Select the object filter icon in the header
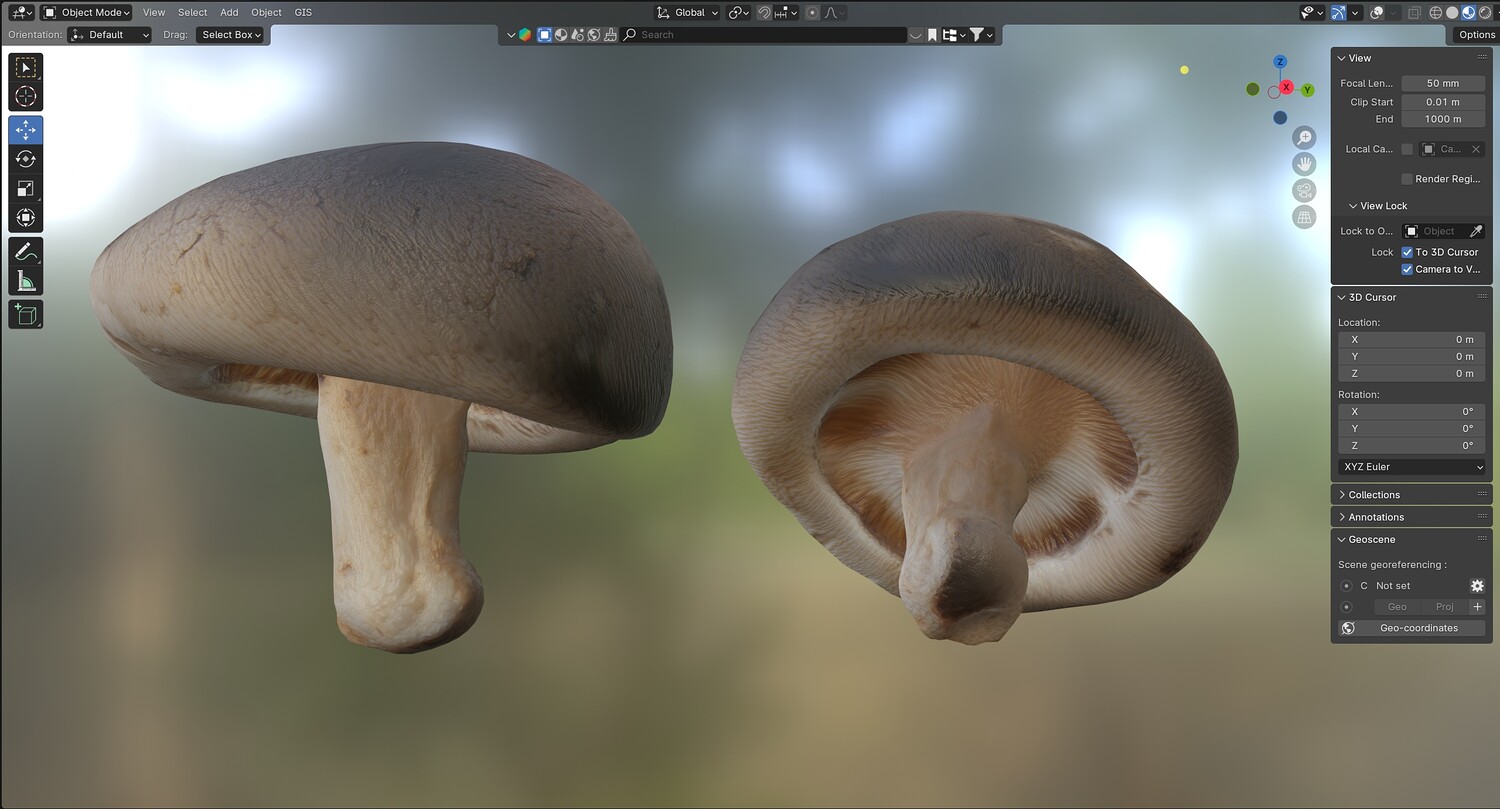The width and height of the screenshot is (1500, 809). coord(545,35)
